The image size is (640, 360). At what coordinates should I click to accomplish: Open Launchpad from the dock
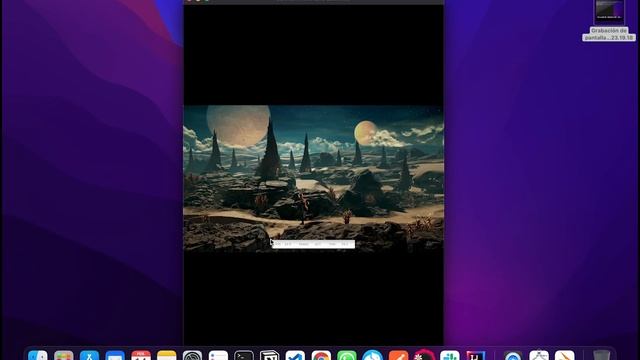point(64,355)
